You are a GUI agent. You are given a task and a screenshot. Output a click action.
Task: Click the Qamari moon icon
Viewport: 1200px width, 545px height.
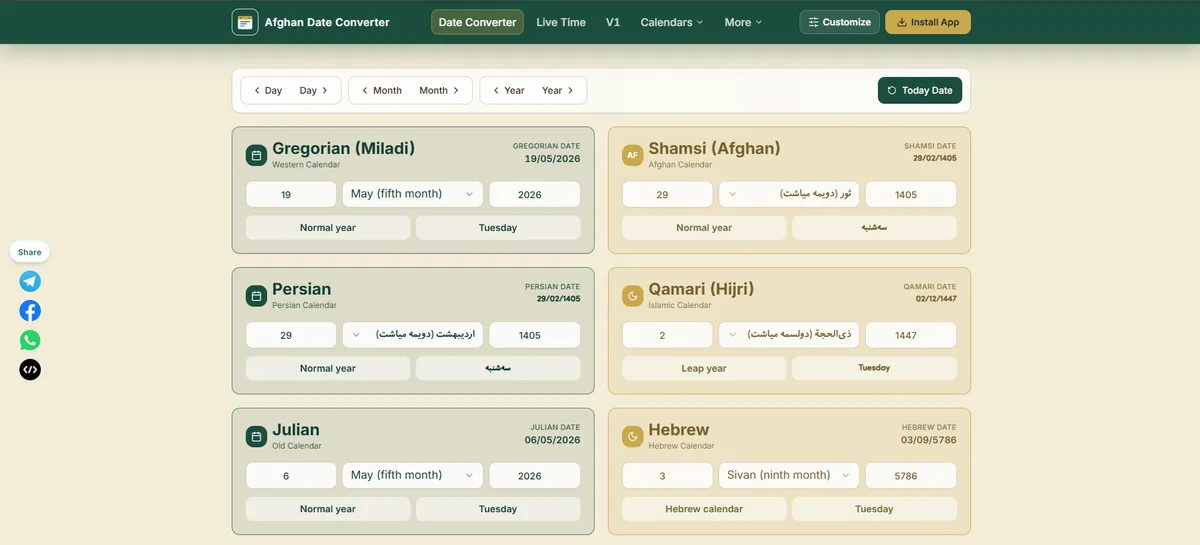point(632,296)
